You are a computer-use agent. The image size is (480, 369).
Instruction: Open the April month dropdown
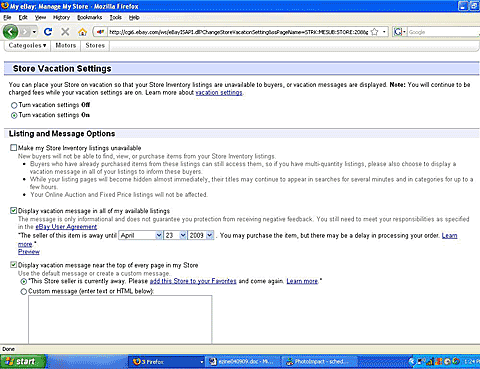(x=140, y=235)
